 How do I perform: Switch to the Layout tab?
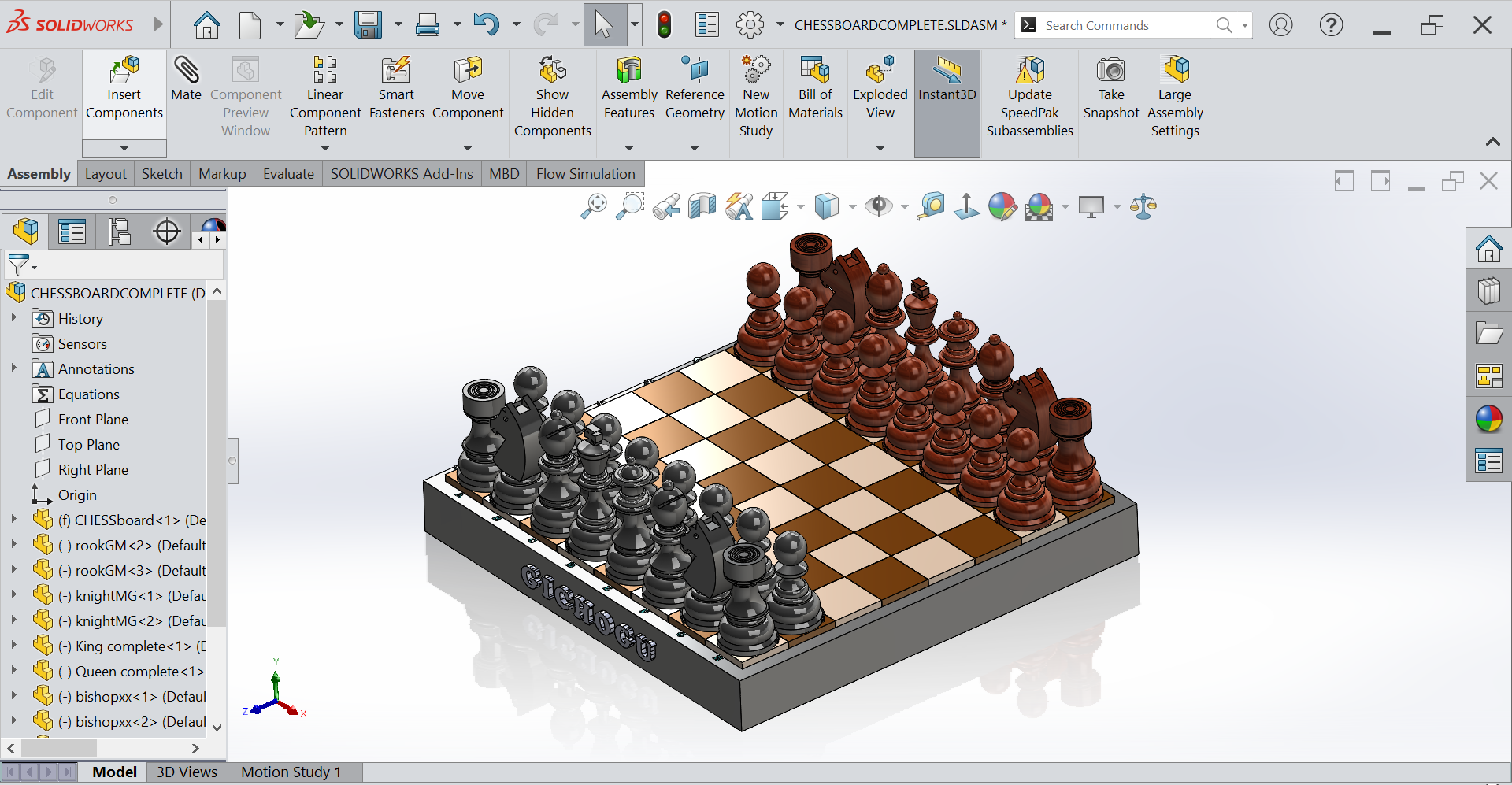(106, 174)
